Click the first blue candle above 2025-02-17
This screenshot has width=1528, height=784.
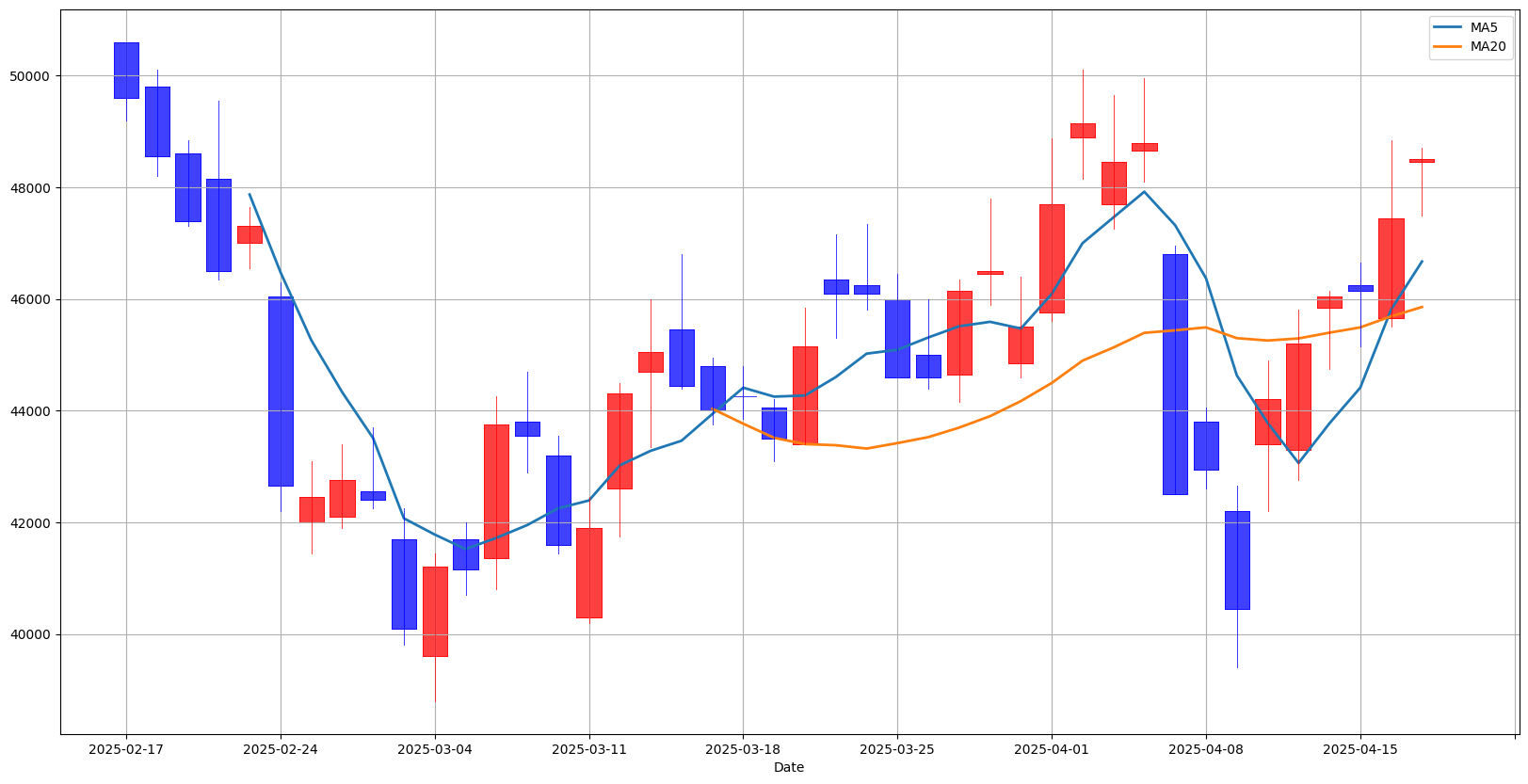click(x=126, y=71)
